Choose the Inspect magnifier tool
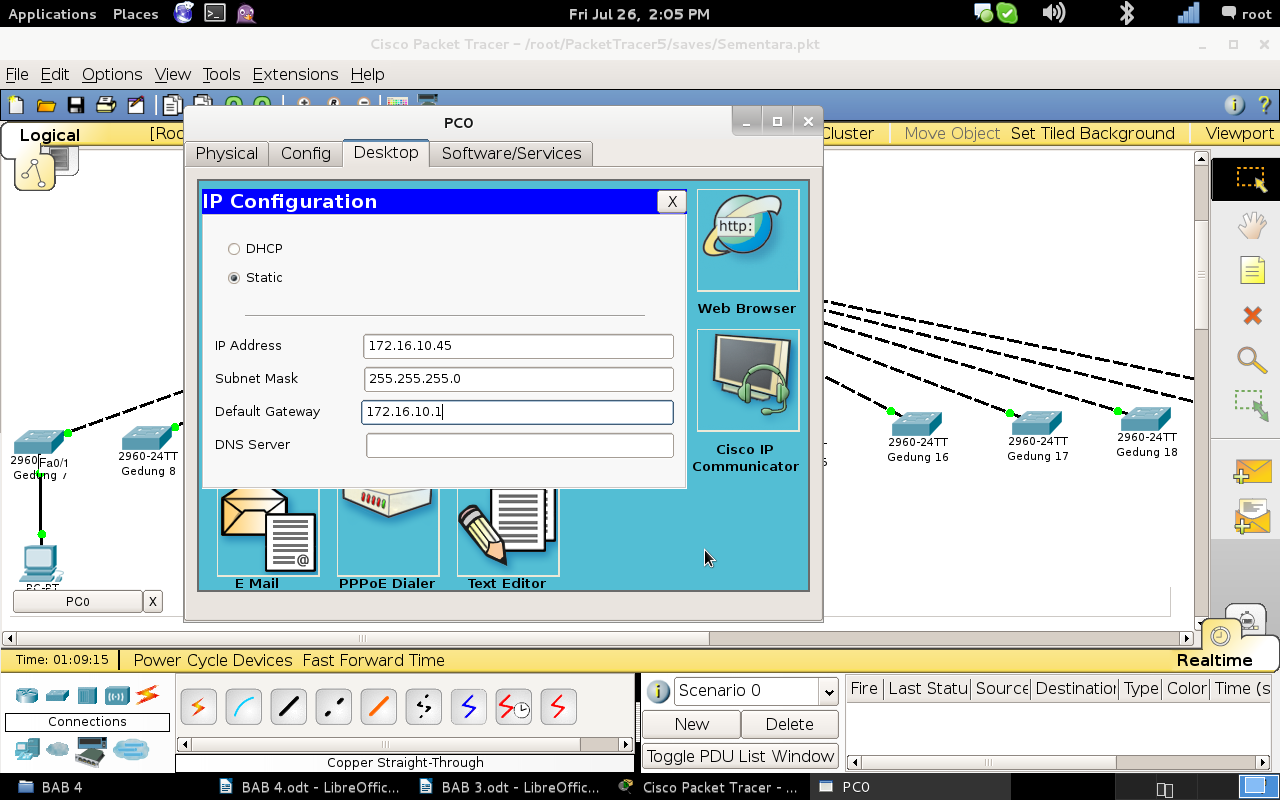Viewport: 1280px width, 800px height. coord(1252,360)
